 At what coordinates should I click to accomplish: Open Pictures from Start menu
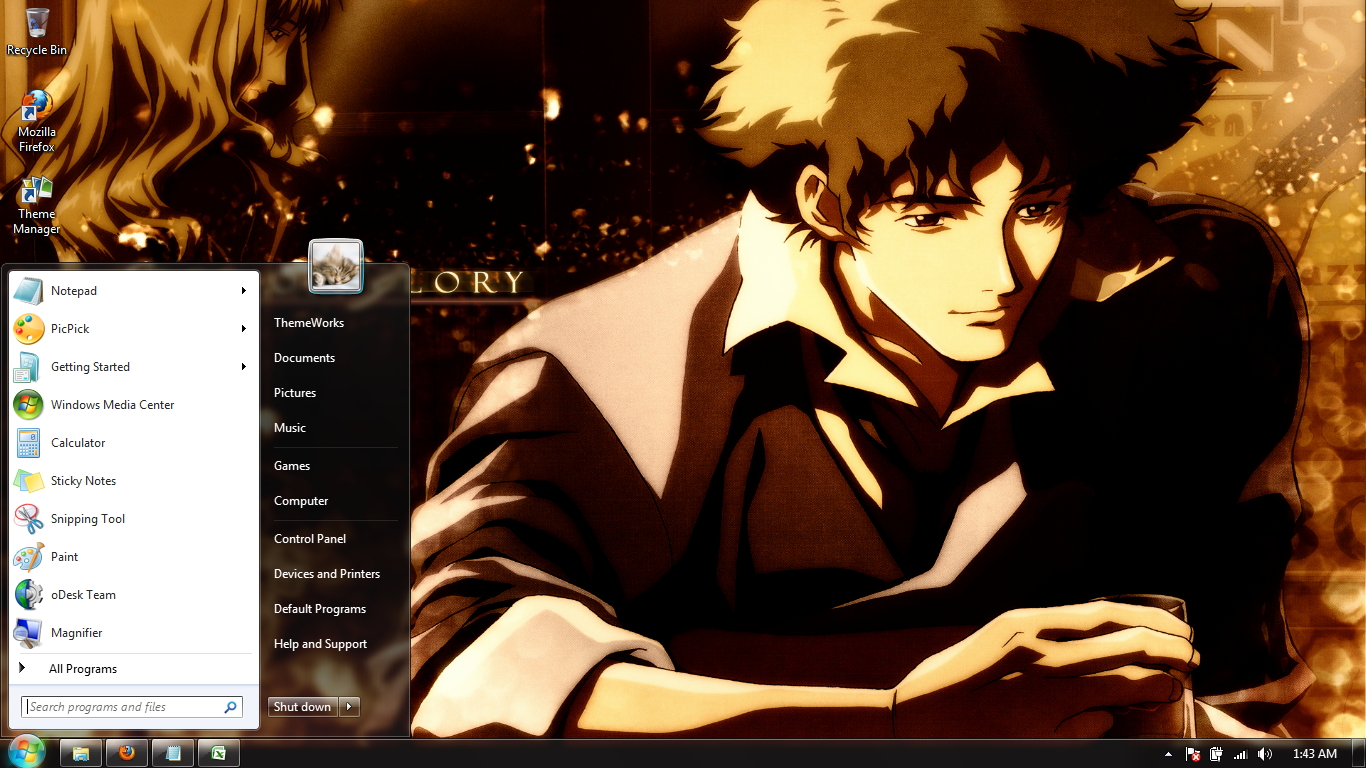tap(295, 393)
